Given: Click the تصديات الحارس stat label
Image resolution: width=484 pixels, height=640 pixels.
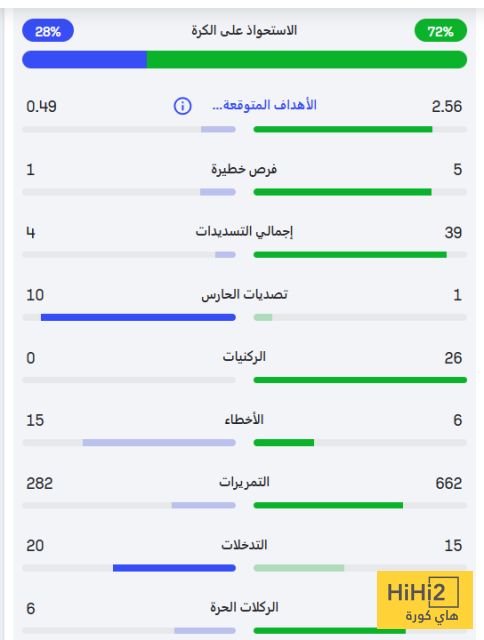Looking at the screenshot, I should tap(244, 294).
